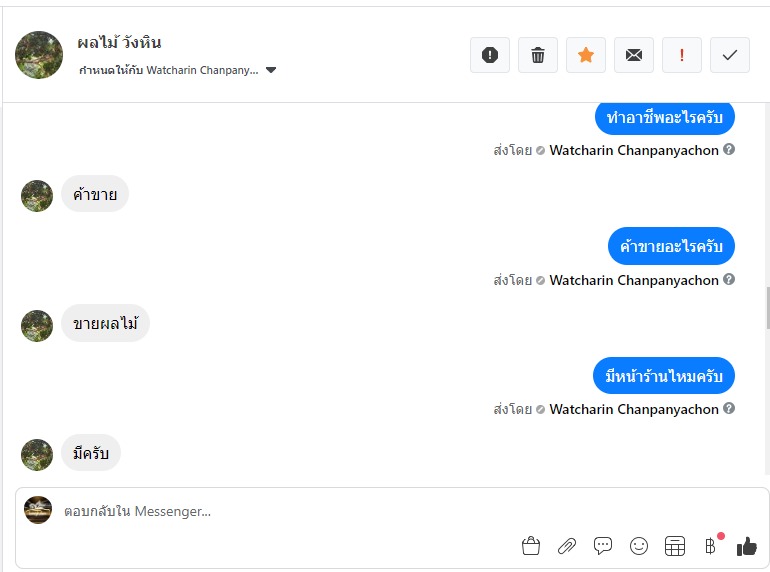Viewport: 770px width, 572px height.
Task: Expand assignee dropdown next to Watcharin Chanpany...
Action: coord(271,71)
